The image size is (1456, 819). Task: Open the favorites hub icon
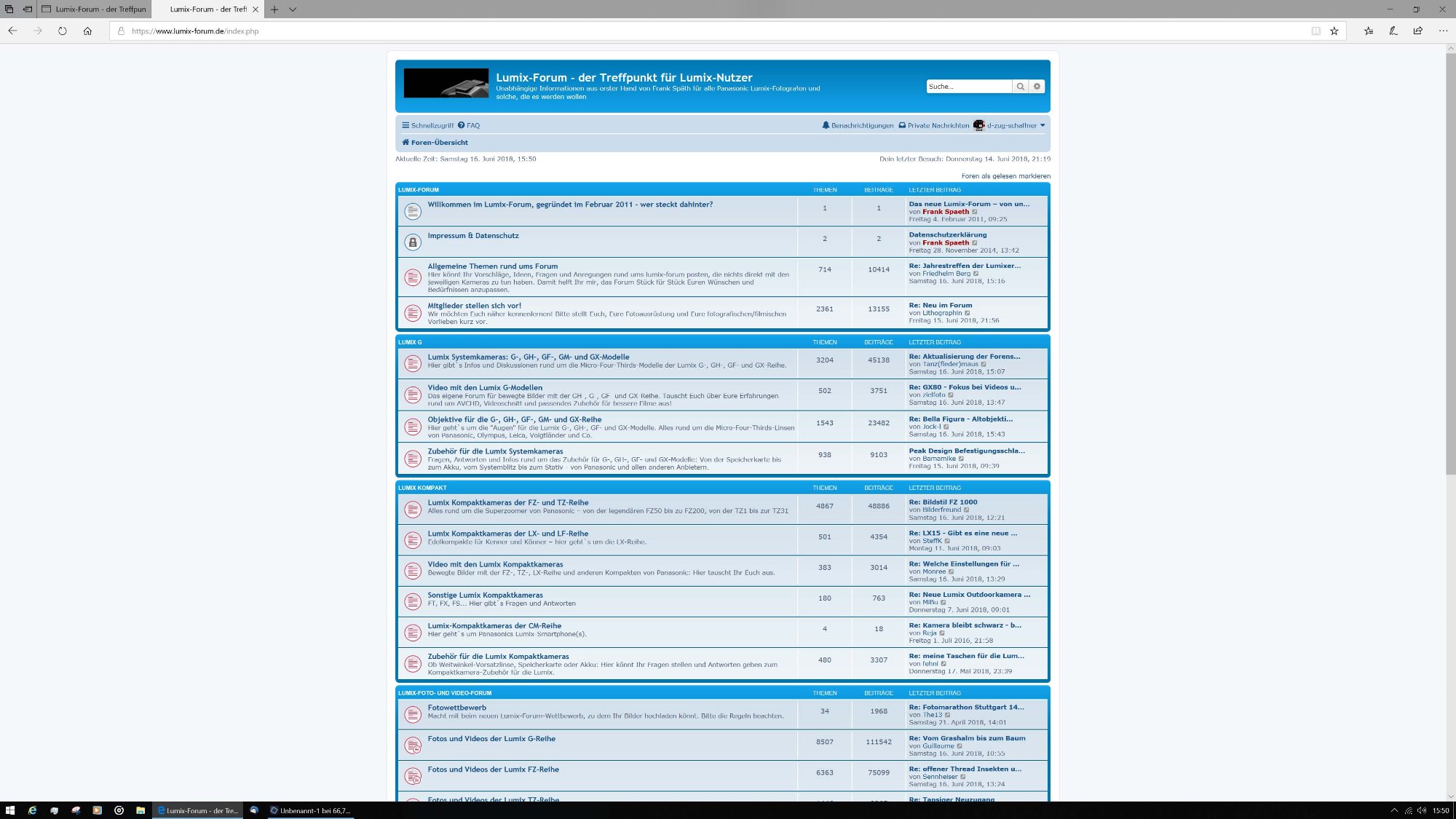point(1369,31)
